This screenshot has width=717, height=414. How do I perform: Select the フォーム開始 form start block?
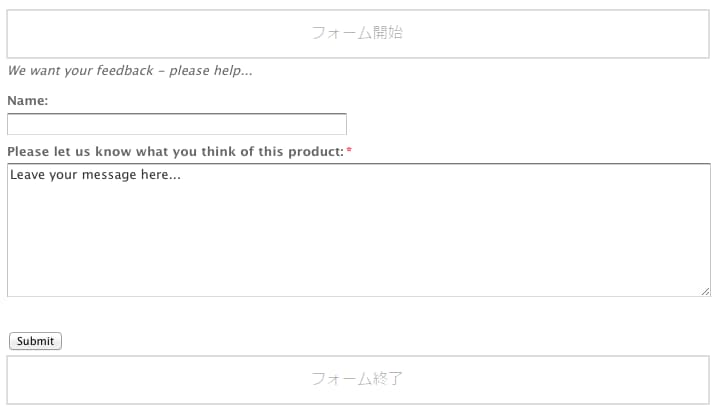358,34
